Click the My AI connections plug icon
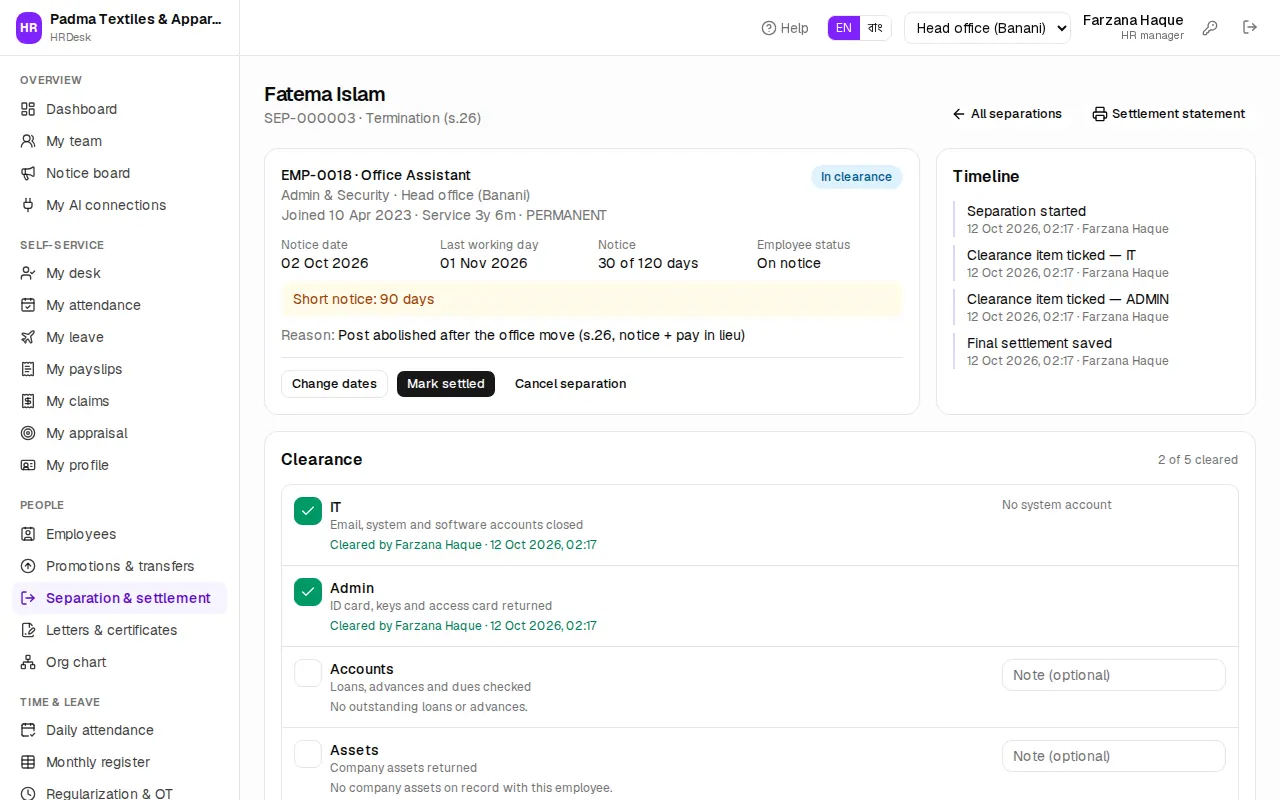 click(28, 205)
